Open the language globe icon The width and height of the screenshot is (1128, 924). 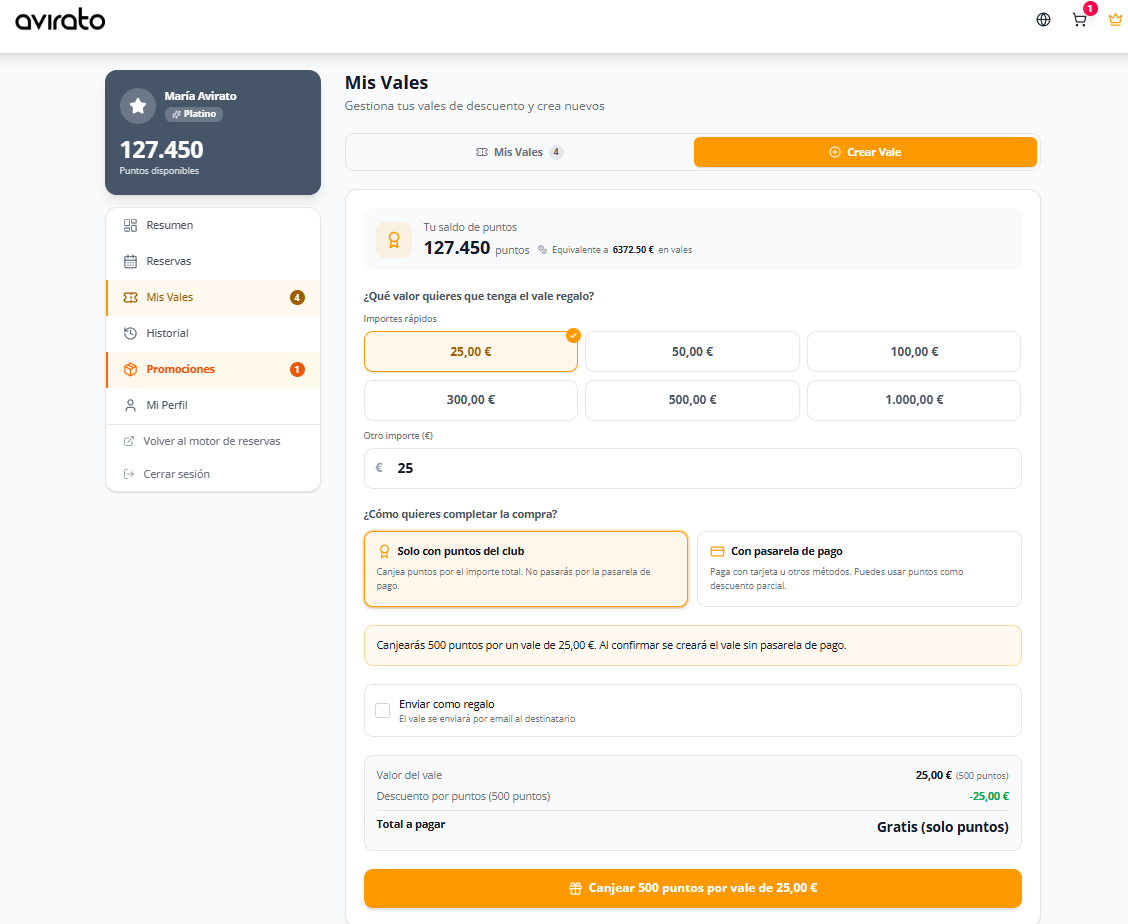point(1043,19)
